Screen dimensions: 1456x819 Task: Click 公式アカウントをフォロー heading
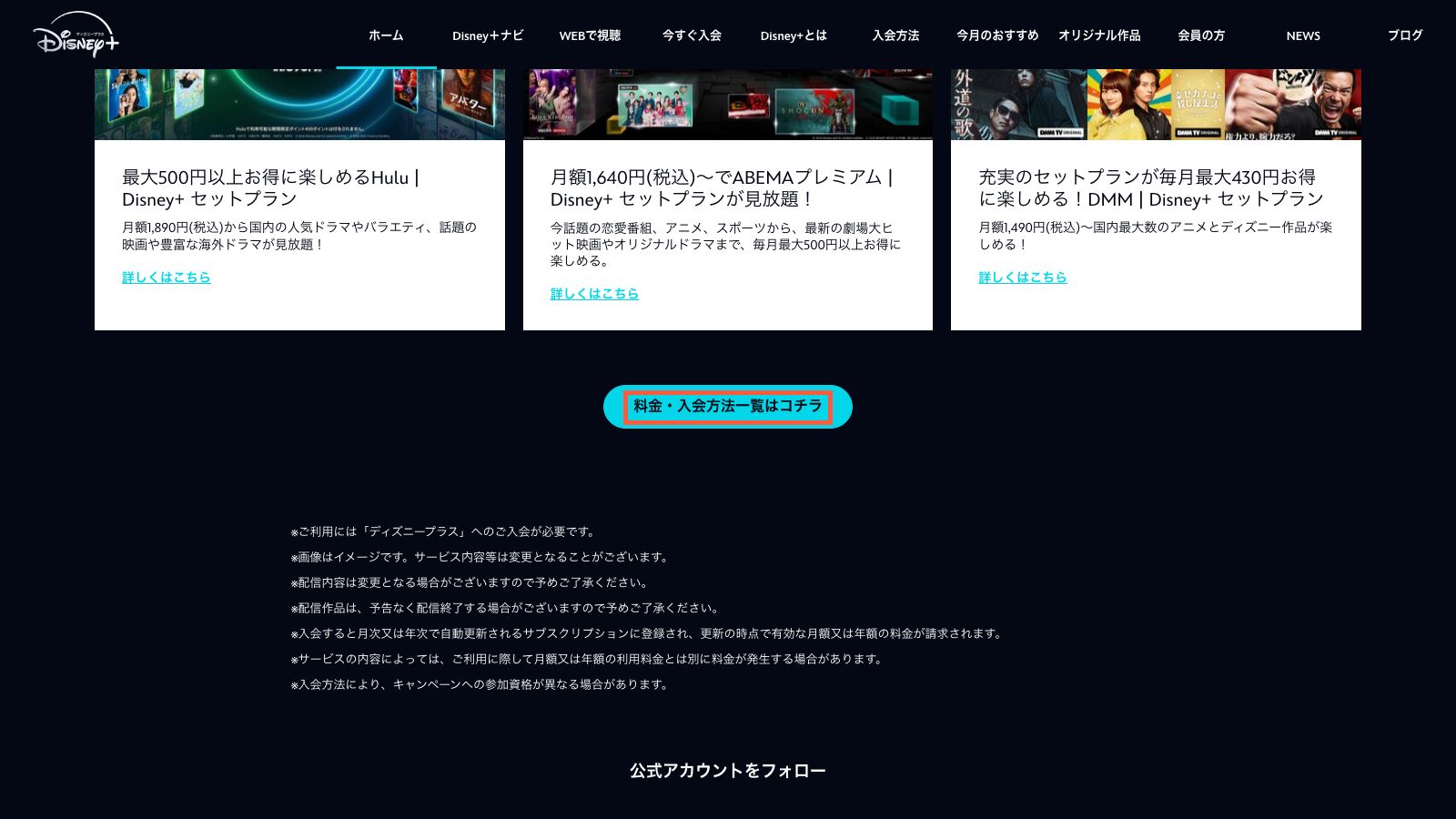pos(728,771)
